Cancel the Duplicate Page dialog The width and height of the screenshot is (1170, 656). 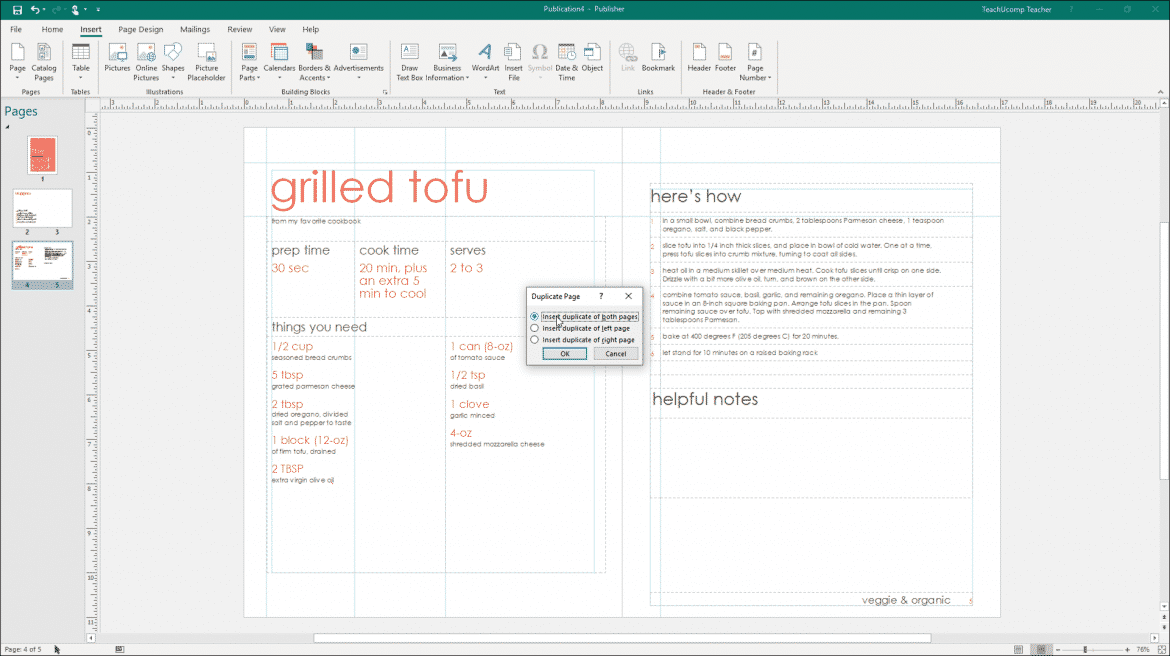[x=615, y=353]
